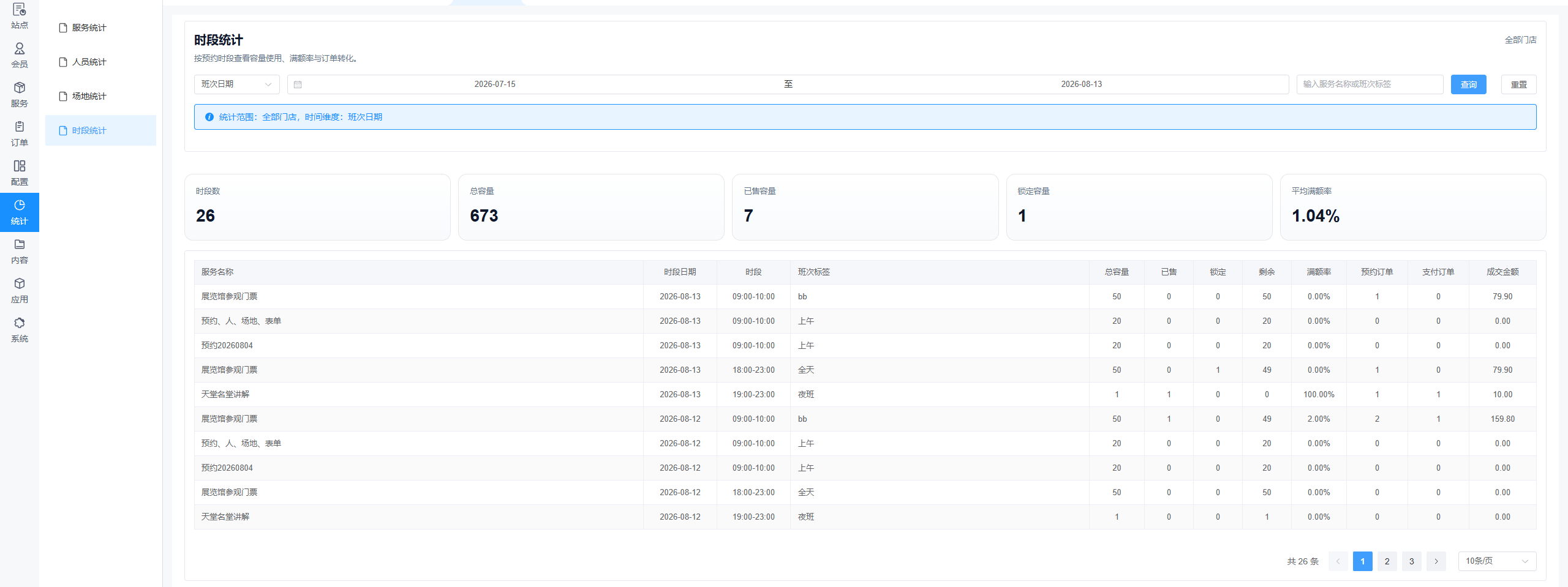This screenshot has height=587, width=1568.
Task: Click the 锁定容量 summary card
Action: click(1139, 207)
